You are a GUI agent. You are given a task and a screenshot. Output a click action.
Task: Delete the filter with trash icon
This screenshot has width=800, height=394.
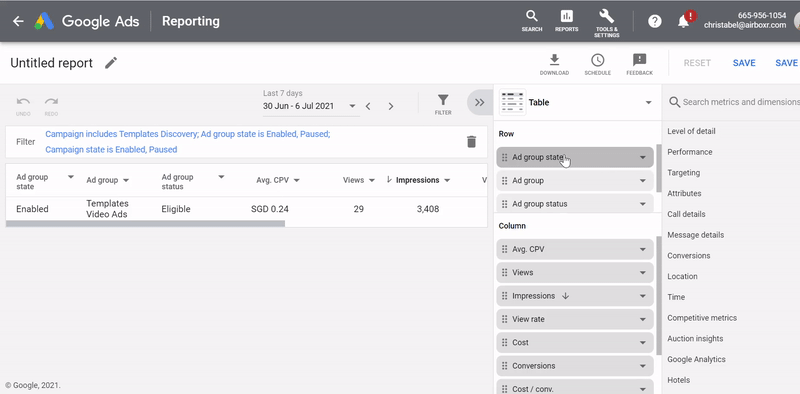pos(471,142)
